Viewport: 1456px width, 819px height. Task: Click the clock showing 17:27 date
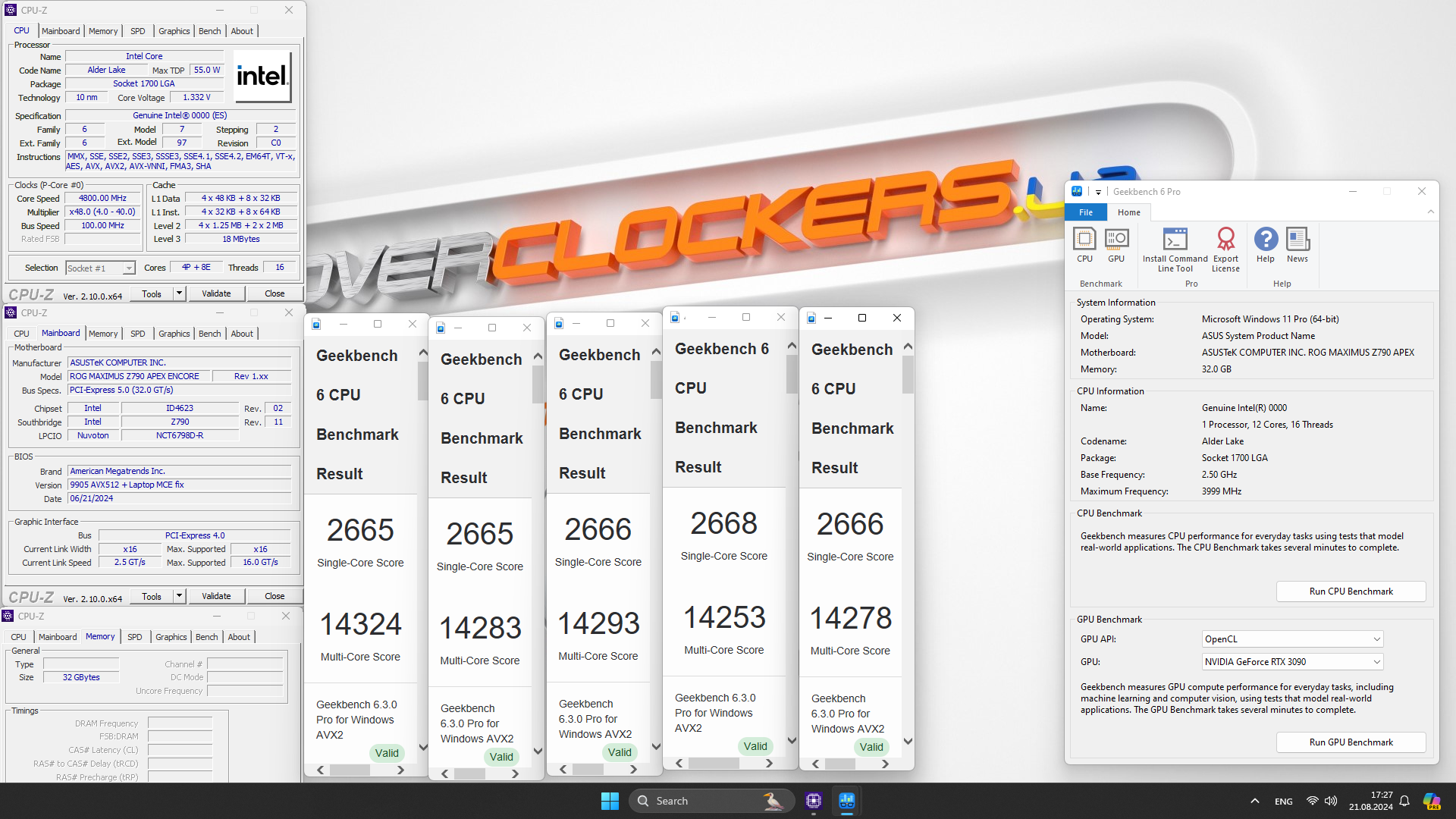[1371, 801]
